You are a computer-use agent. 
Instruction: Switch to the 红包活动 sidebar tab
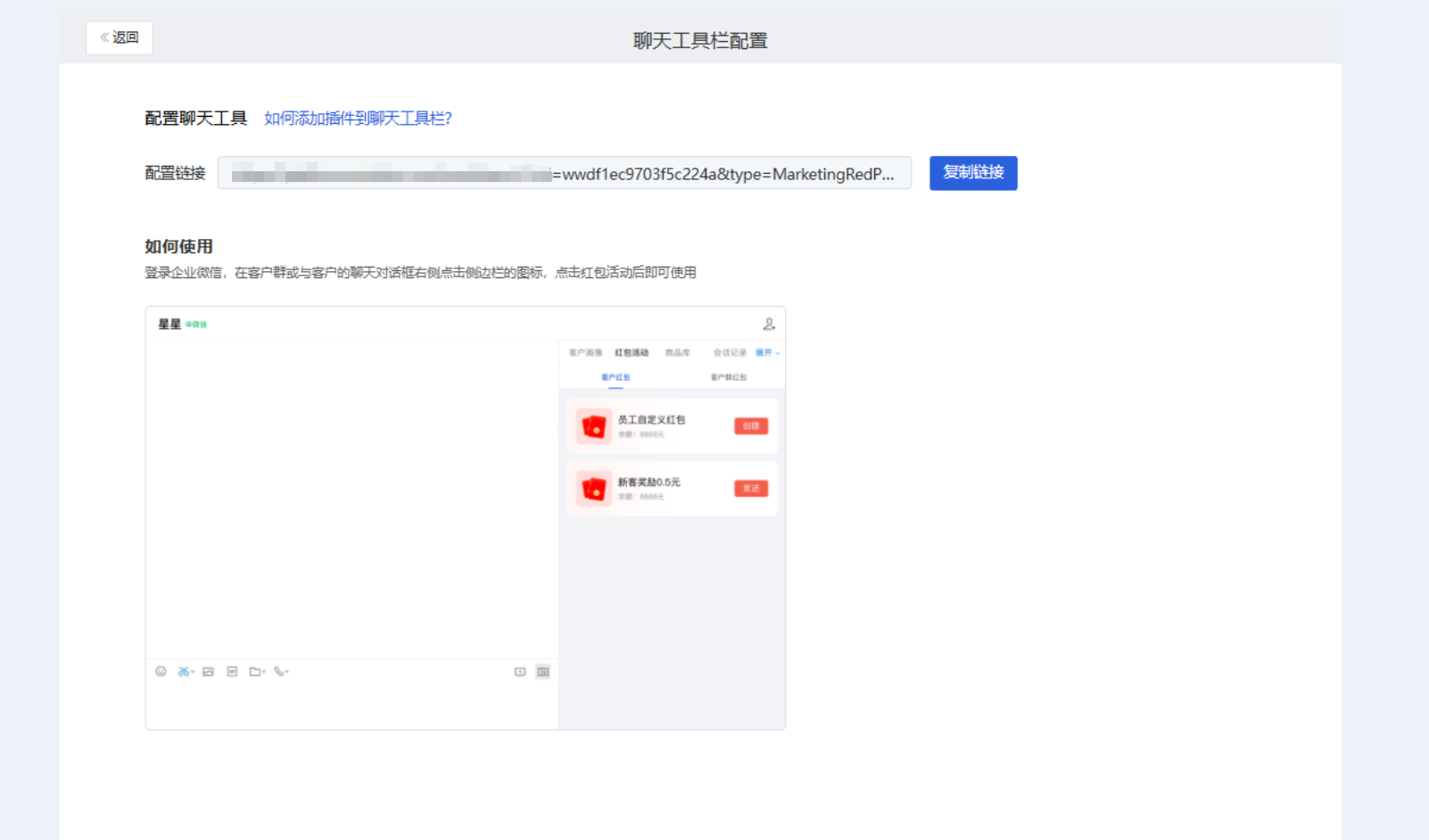pos(632,352)
